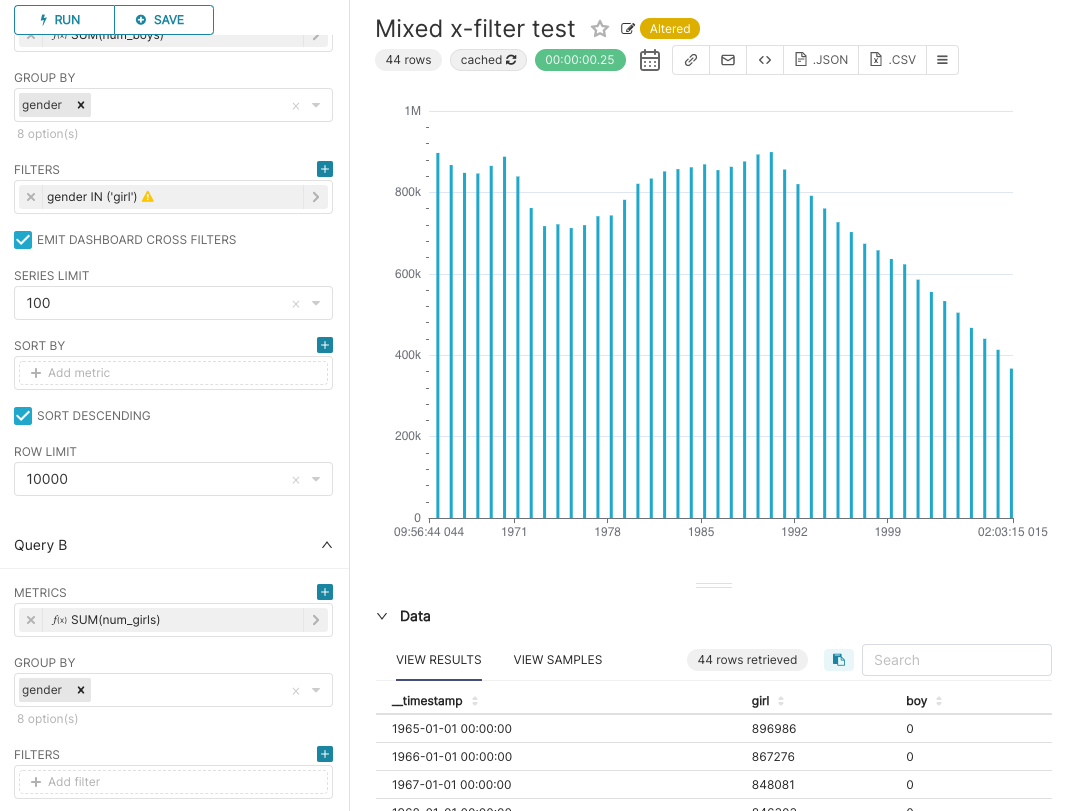Open the calendar schedule icon
Screen dimensions: 1069x811
[650, 60]
